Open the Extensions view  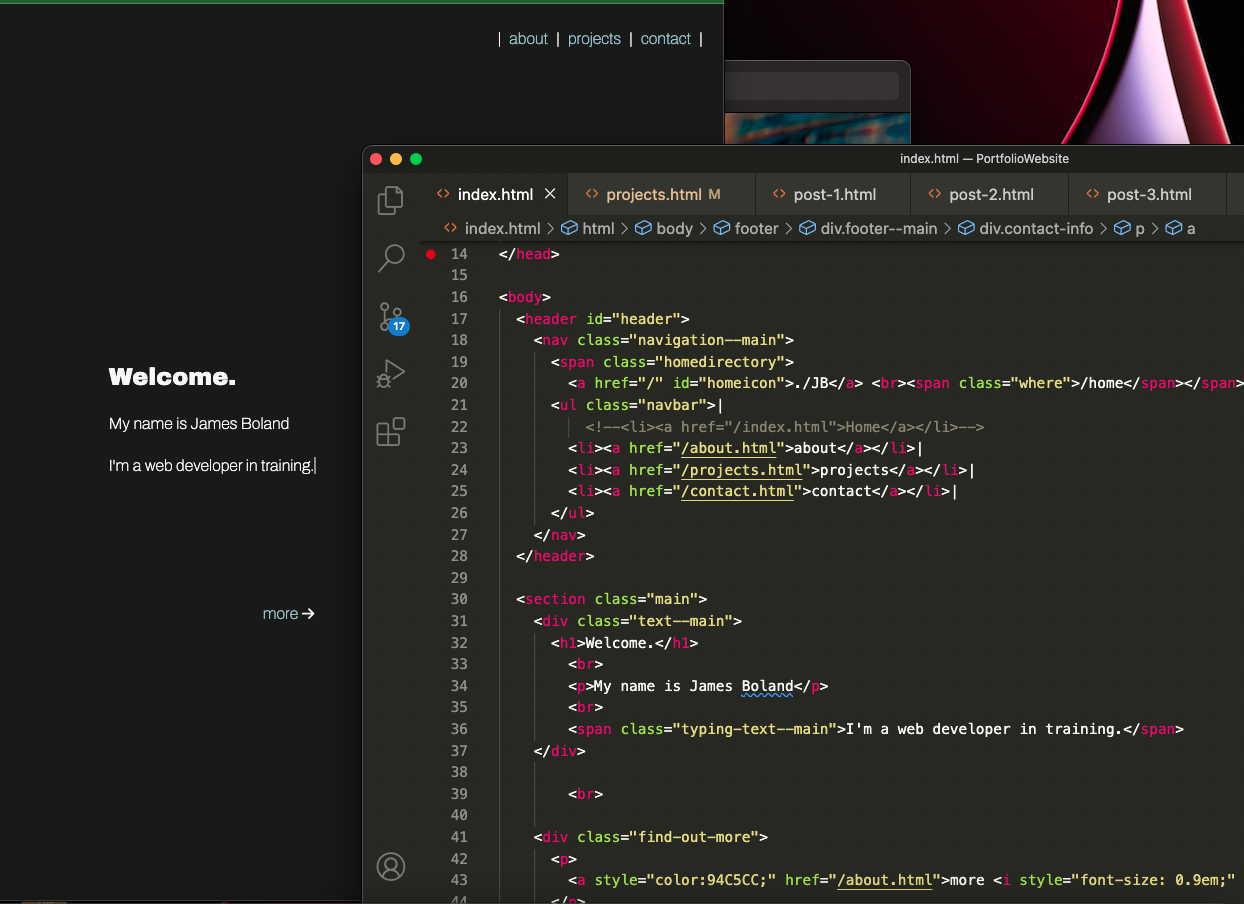(x=390, y=431)
